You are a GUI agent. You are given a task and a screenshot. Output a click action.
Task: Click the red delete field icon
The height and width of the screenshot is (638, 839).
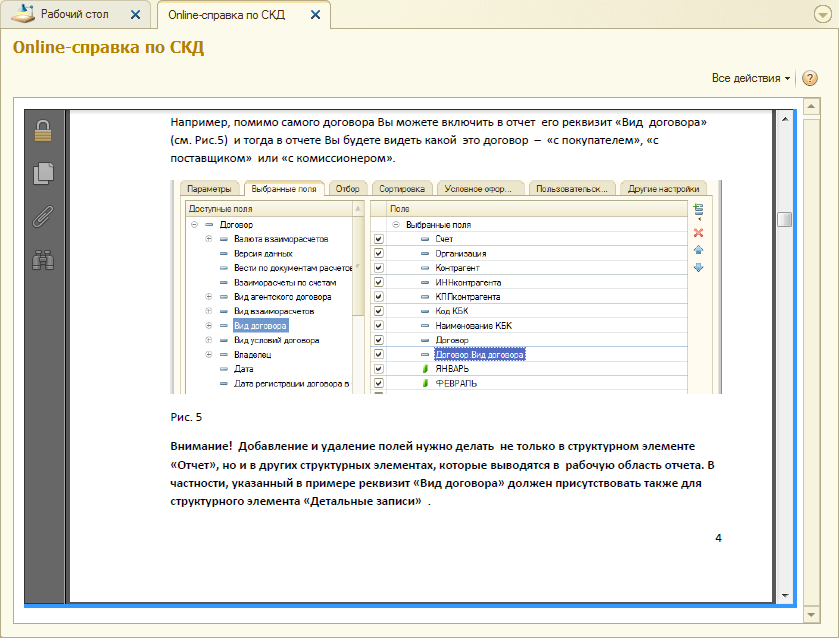[x=698, y=232]
